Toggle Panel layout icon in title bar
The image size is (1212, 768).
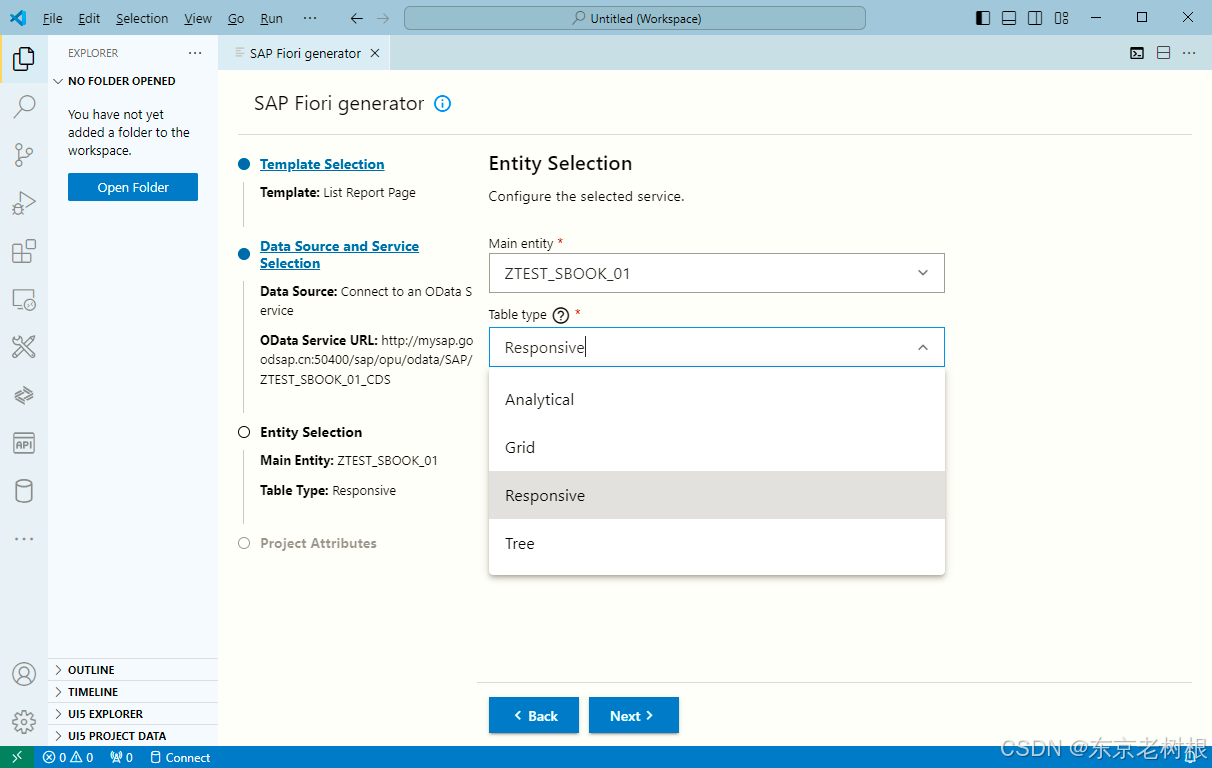click(x=1009, y=18)
